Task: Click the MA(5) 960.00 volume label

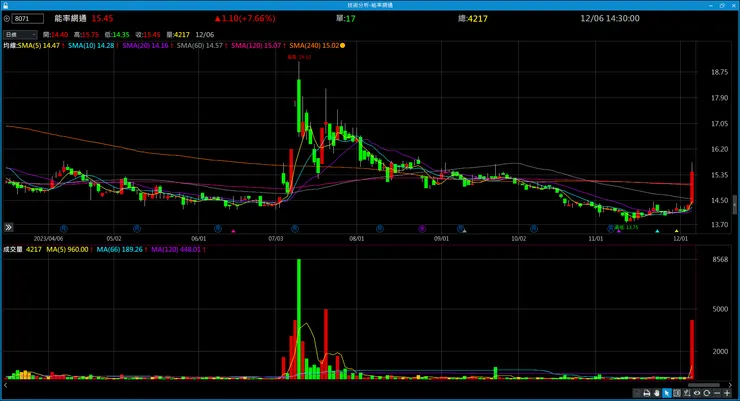Action: point(67,250)
